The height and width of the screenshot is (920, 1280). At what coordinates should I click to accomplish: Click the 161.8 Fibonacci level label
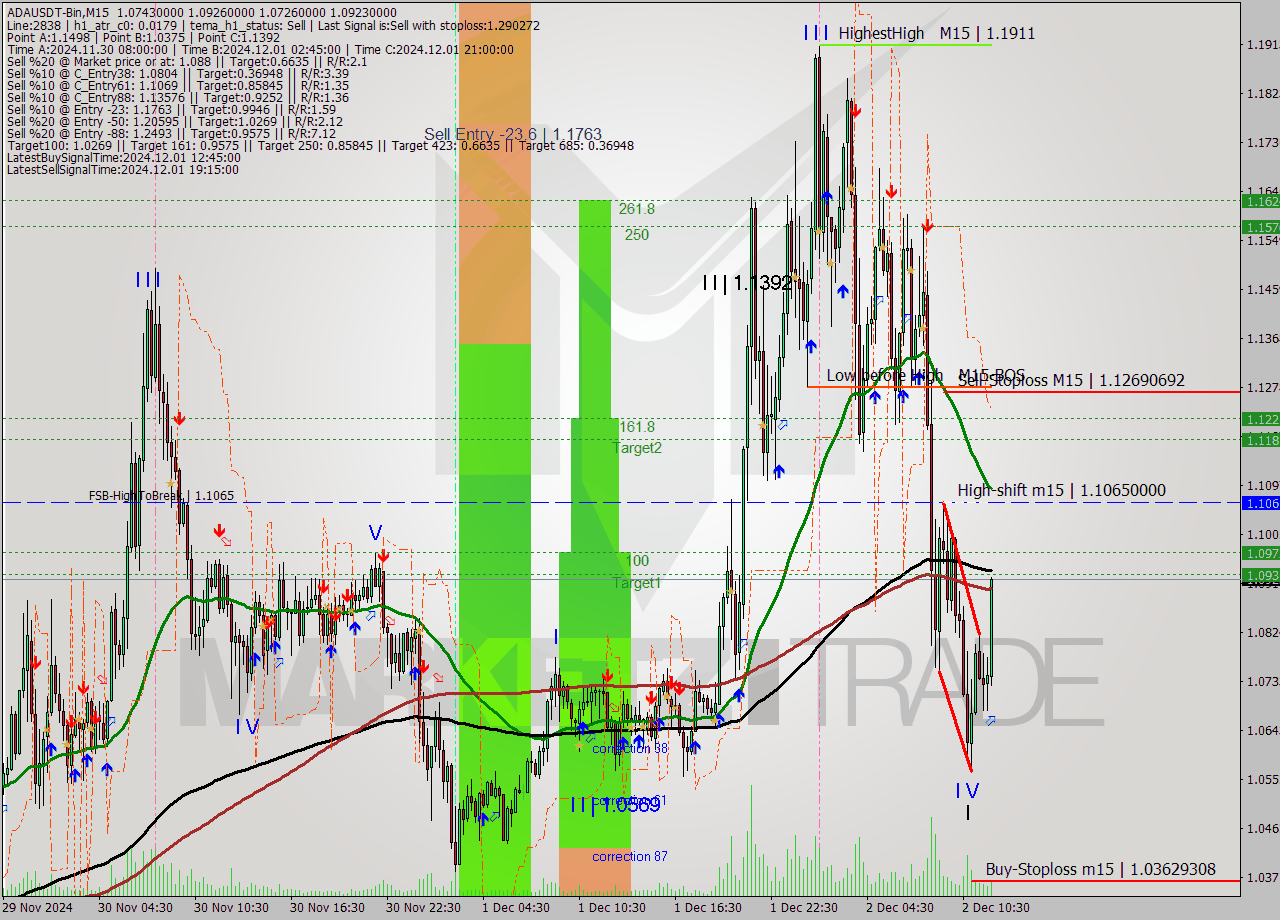click(636, 426)
